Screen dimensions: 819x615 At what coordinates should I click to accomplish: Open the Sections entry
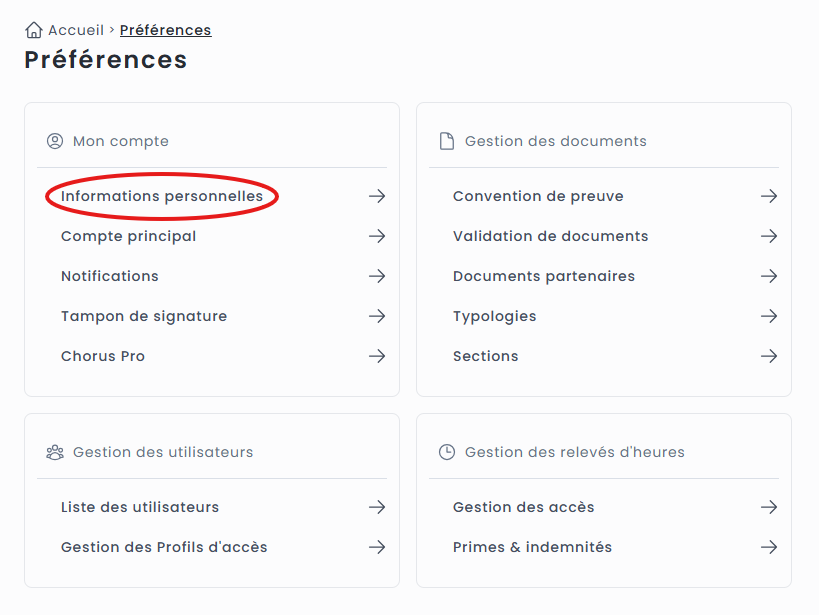point(485,356)
